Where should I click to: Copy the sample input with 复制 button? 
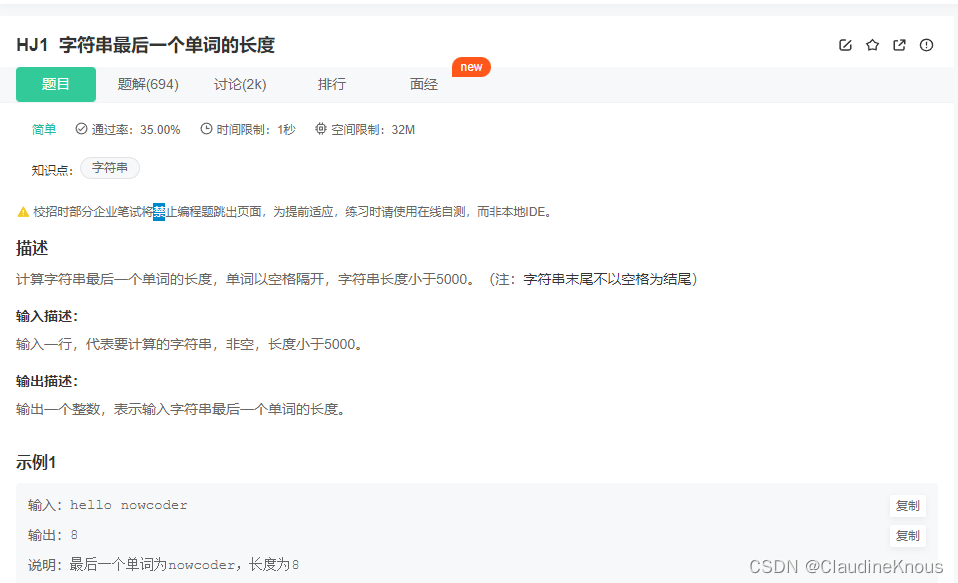pyautogui.click(x=907, y=505)
